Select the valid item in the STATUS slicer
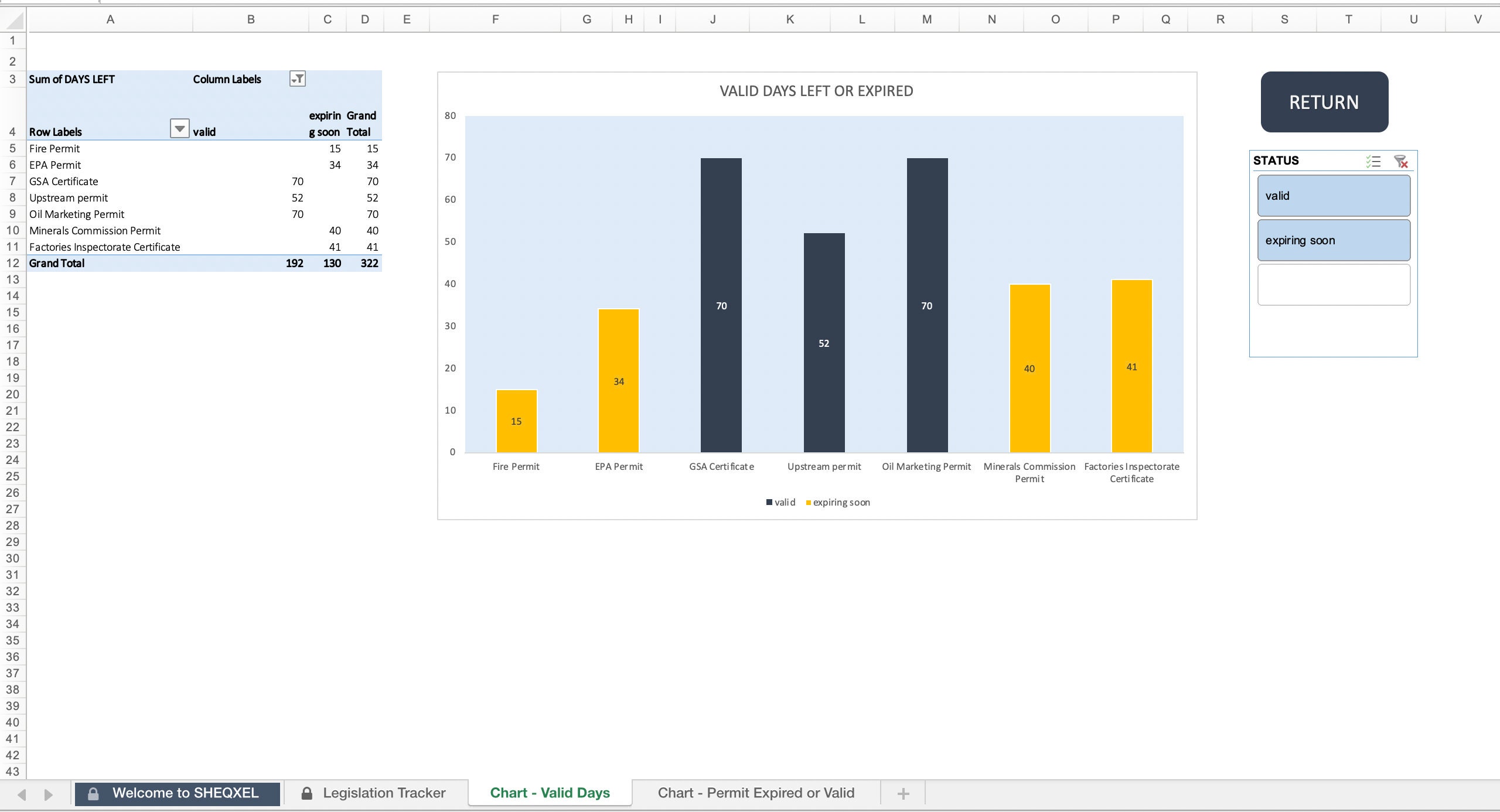Image resolution: width=1500 pixels, height=812 pixels. 1334,196
